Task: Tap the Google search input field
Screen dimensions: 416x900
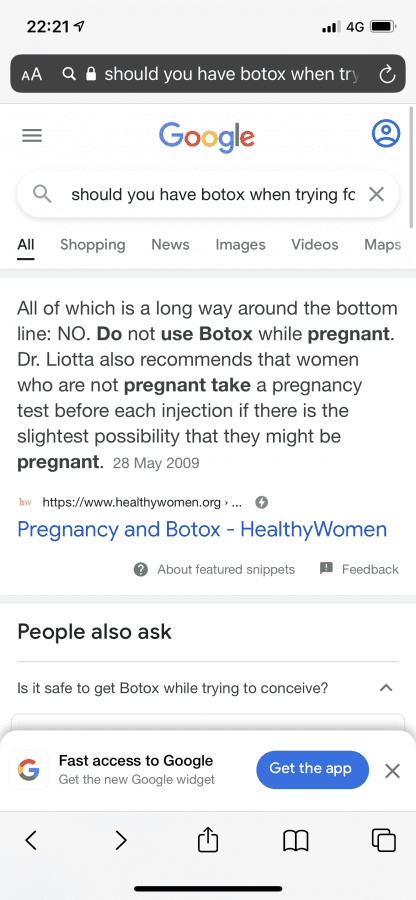Action: click(208, 195)
